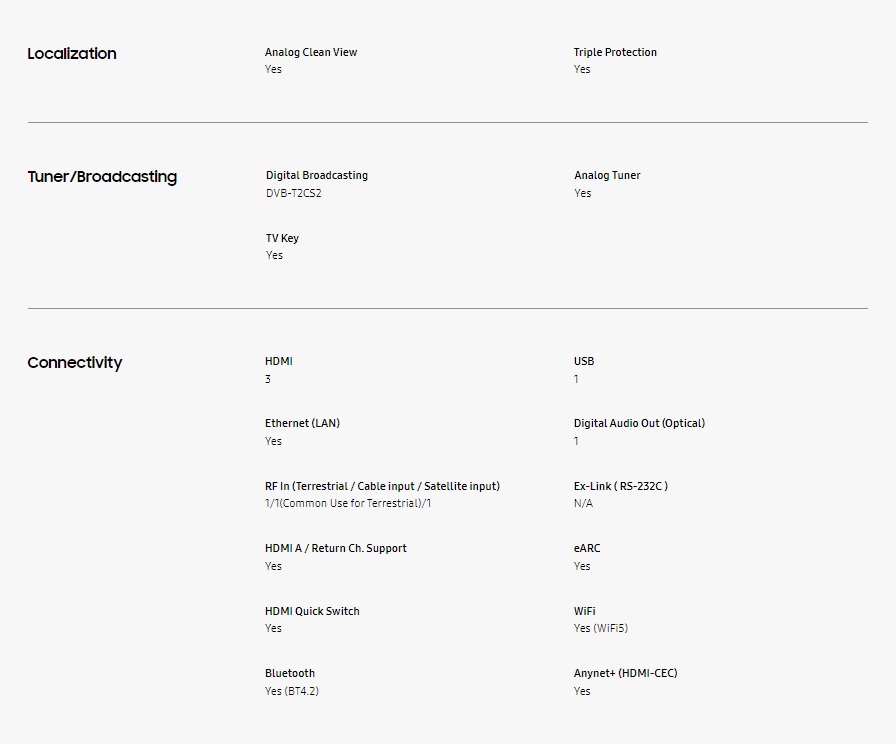
Task: Select the Ex-Link (RS-232C) label
Action: pyautogui.click(x=621, y=486)
